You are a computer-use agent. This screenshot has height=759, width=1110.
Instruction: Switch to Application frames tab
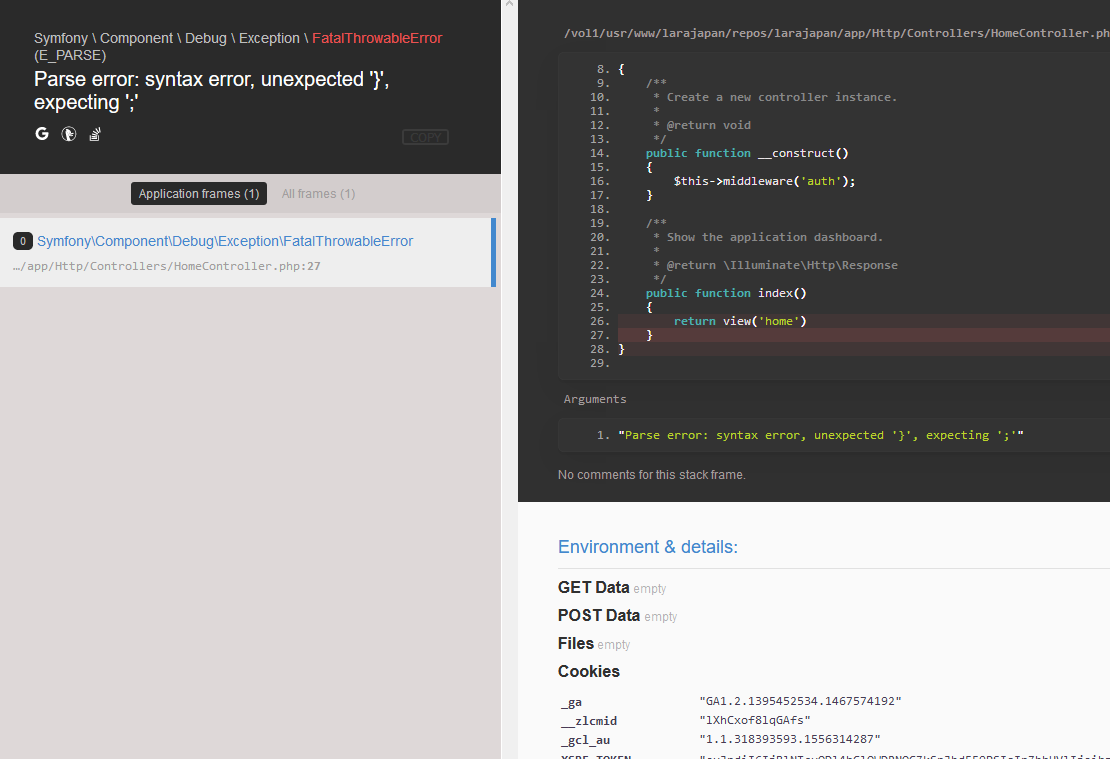click(199, 194)
